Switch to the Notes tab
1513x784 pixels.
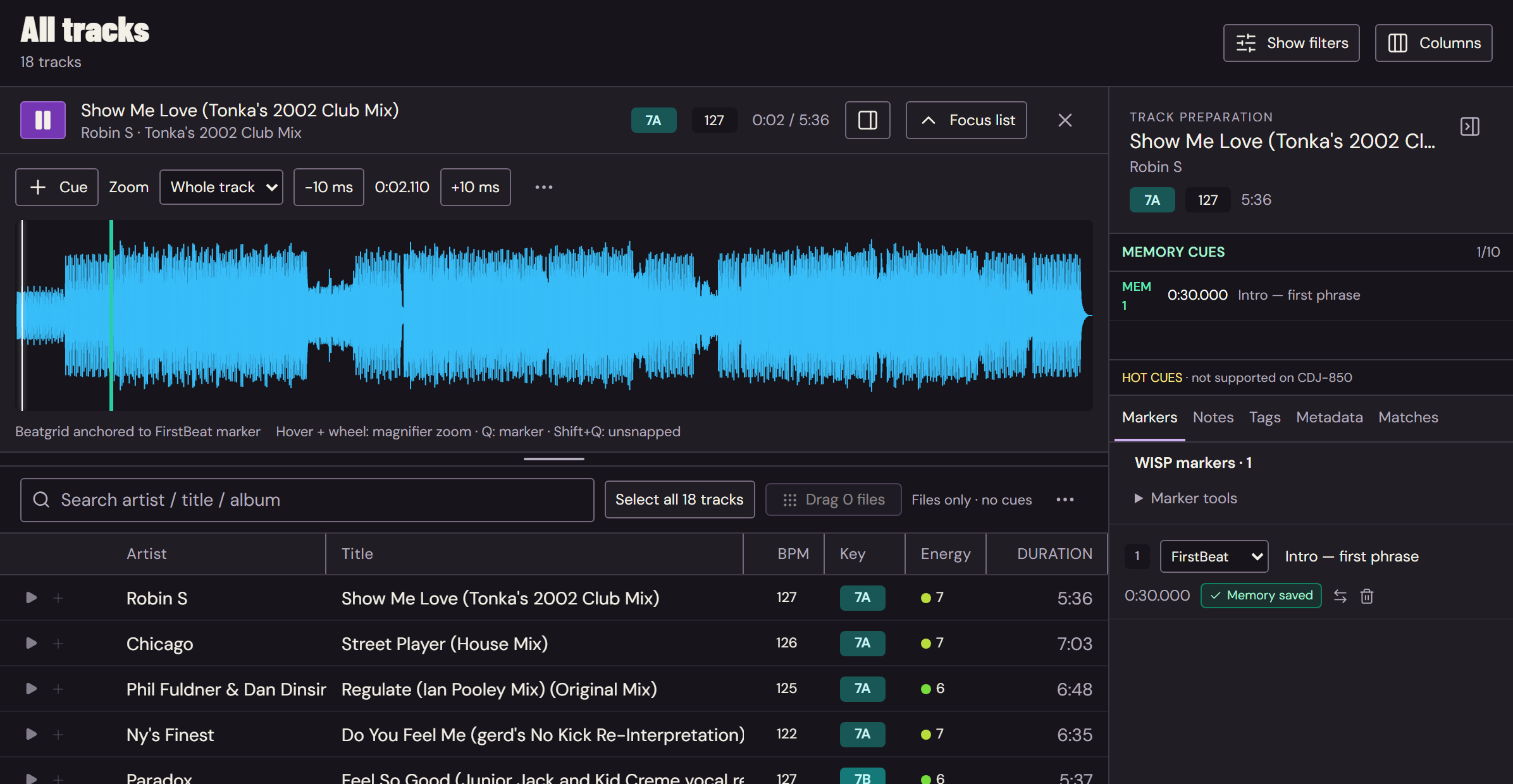tap(1213, 417)
